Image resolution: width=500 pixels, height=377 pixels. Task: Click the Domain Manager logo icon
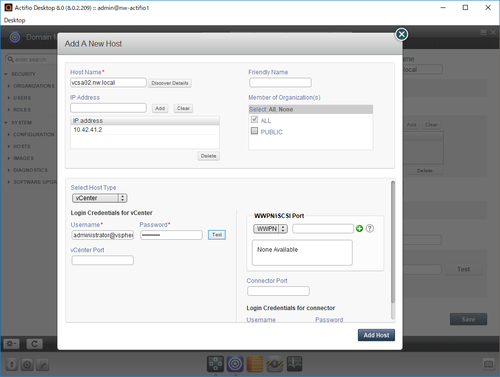coord(15,37)
